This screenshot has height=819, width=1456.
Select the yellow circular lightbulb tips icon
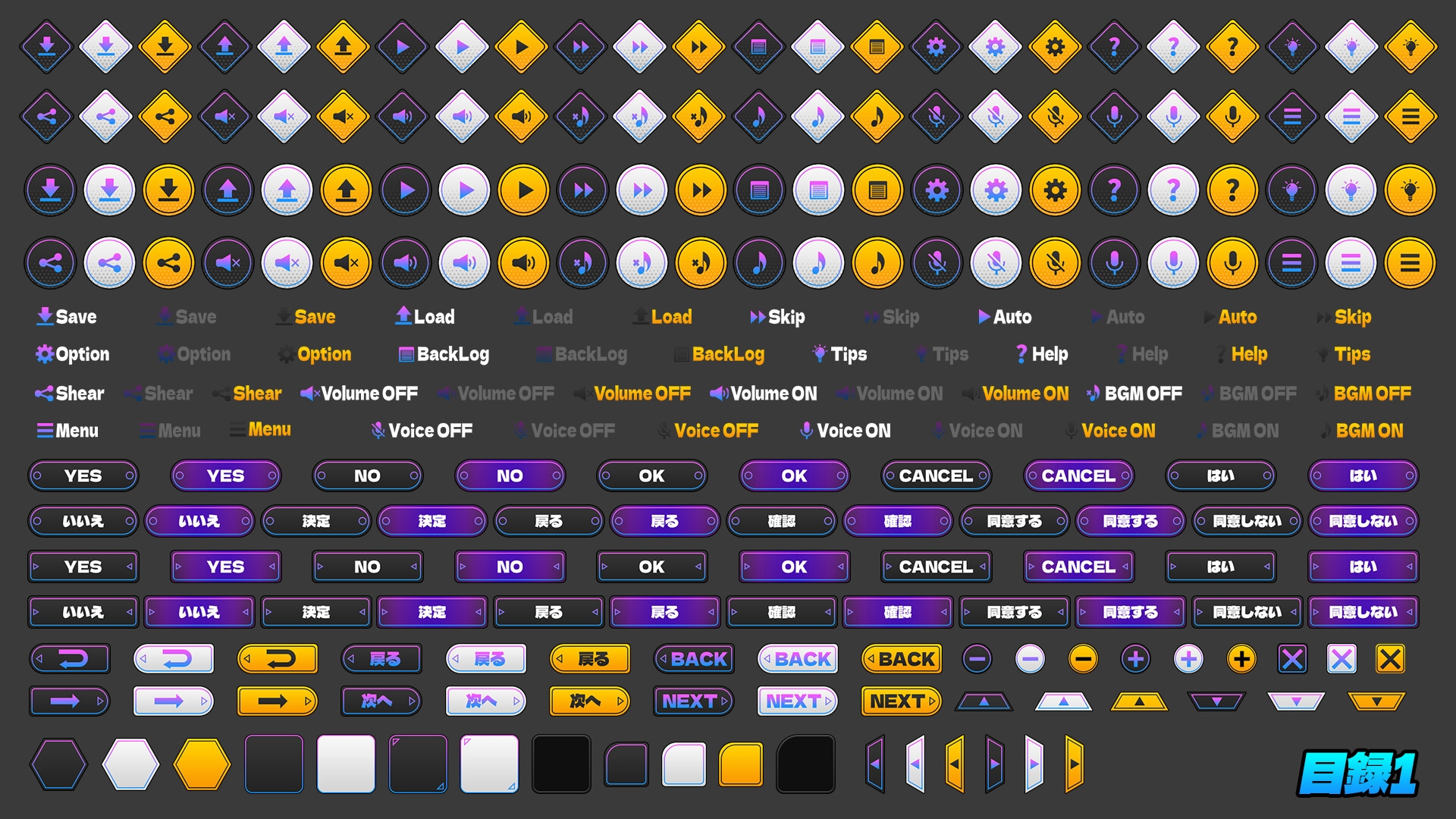(1410, 190)
